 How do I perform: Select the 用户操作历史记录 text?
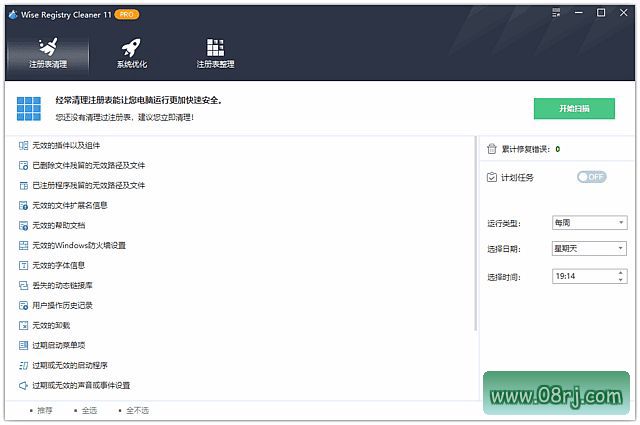tap(62, 305)
